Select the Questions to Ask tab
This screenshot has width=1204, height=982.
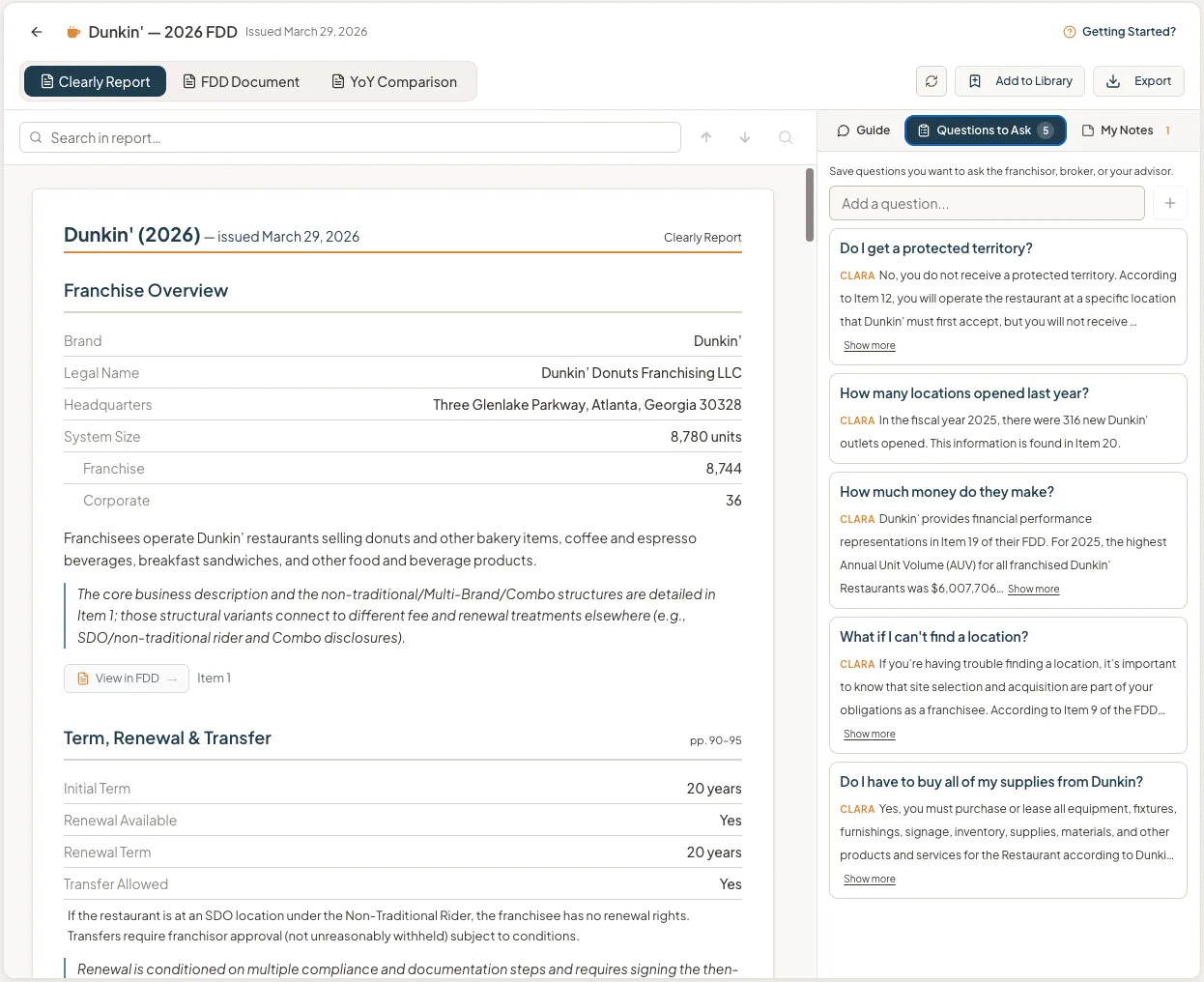click(986, 130)
